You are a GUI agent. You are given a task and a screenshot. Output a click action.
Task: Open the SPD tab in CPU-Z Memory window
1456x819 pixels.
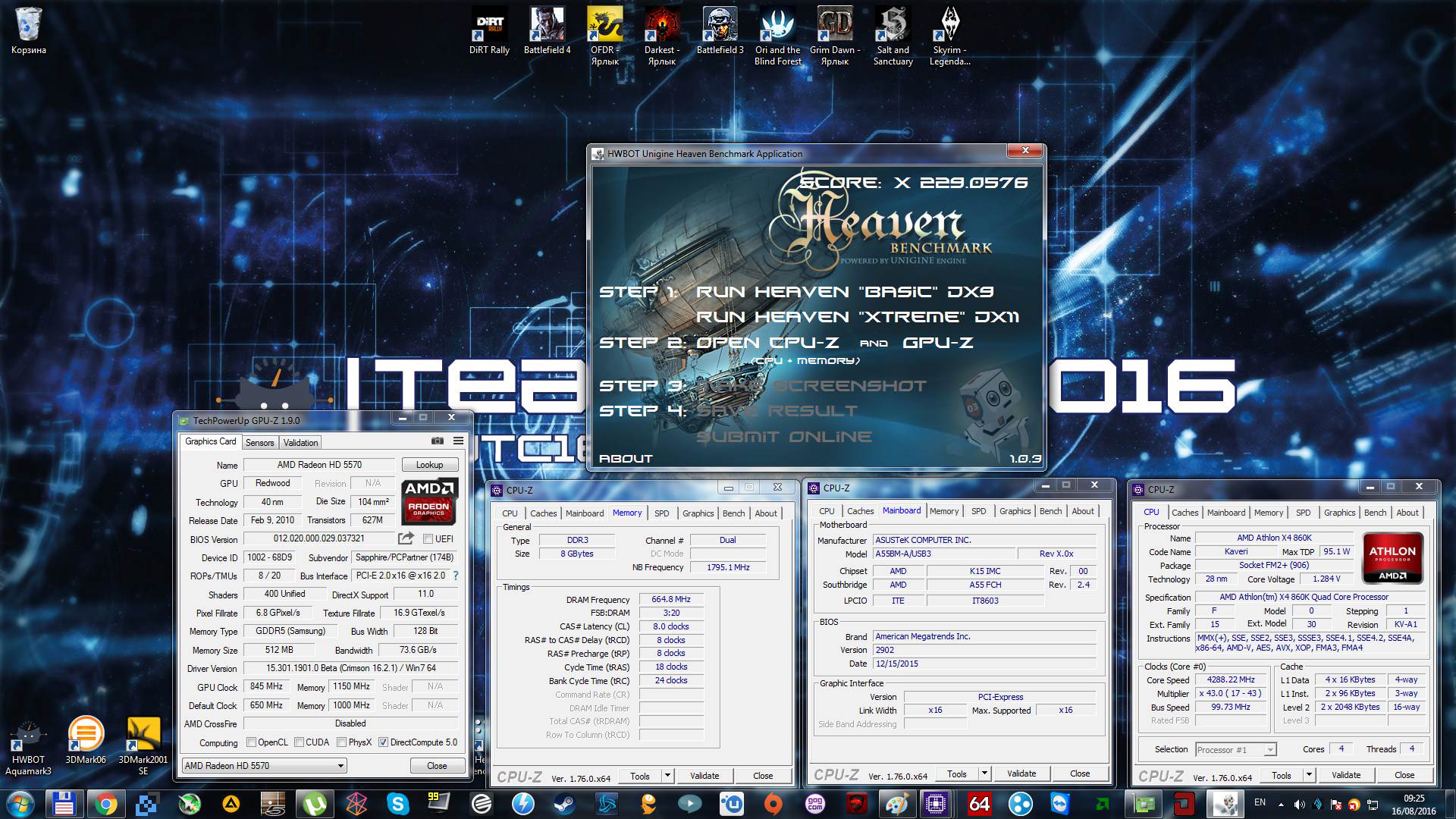coord(662,513)
